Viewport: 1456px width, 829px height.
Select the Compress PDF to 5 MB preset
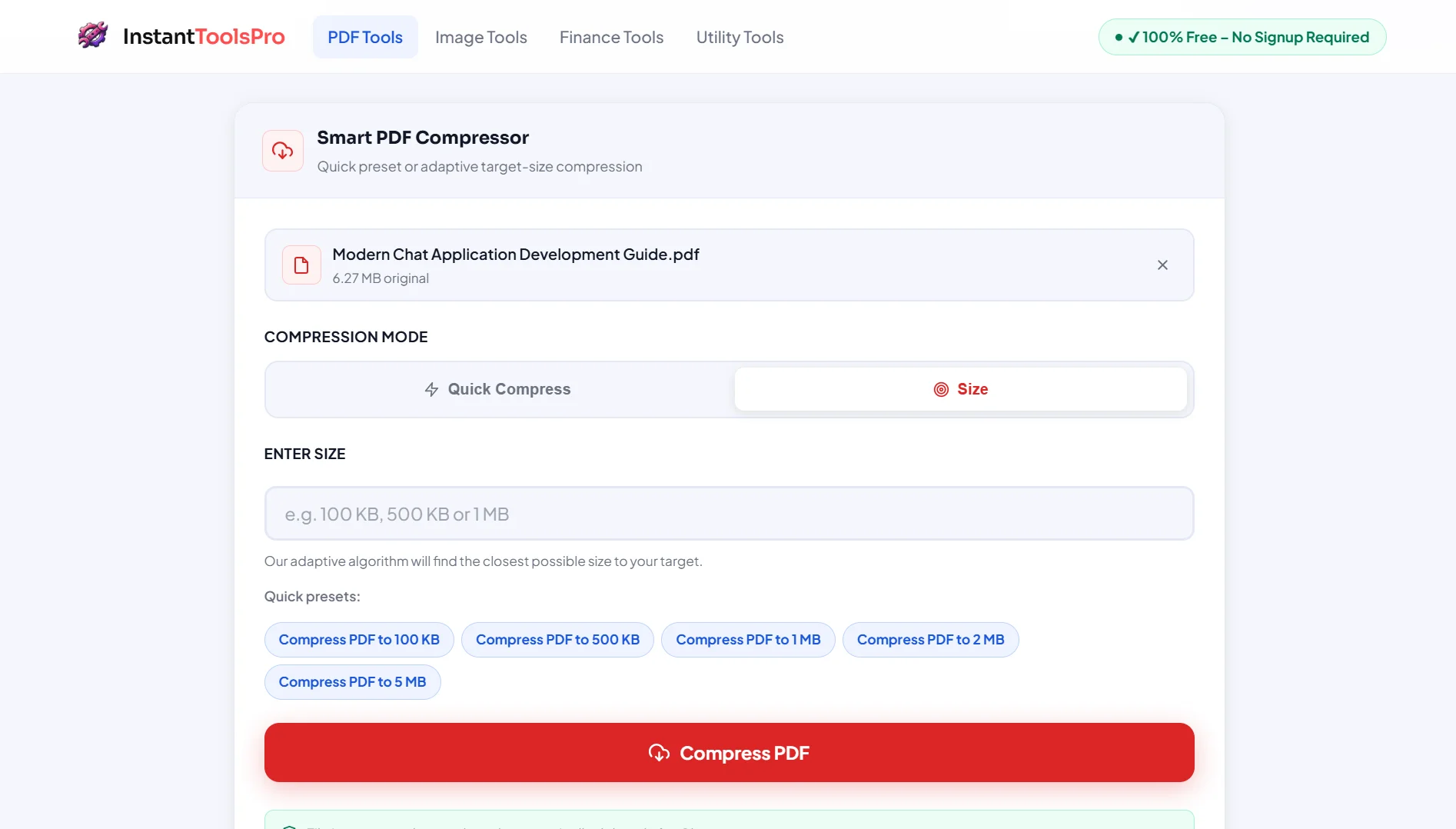[352, 682]
